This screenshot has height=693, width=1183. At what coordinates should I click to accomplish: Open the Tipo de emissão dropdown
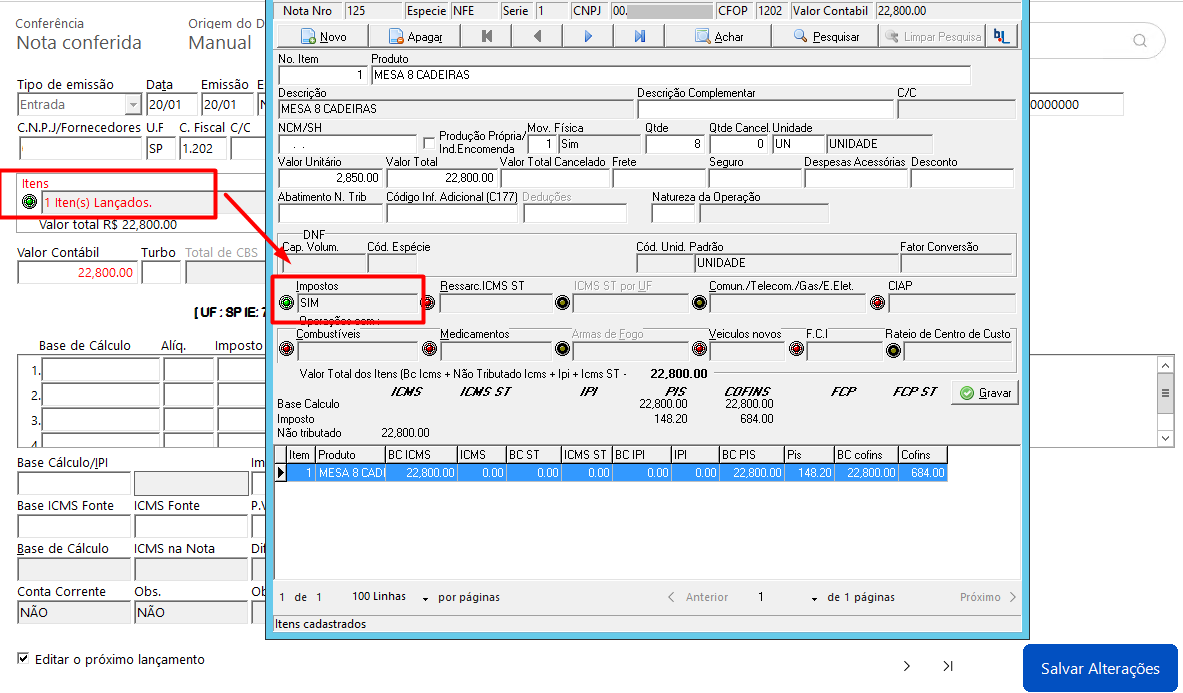coord(133,104)
